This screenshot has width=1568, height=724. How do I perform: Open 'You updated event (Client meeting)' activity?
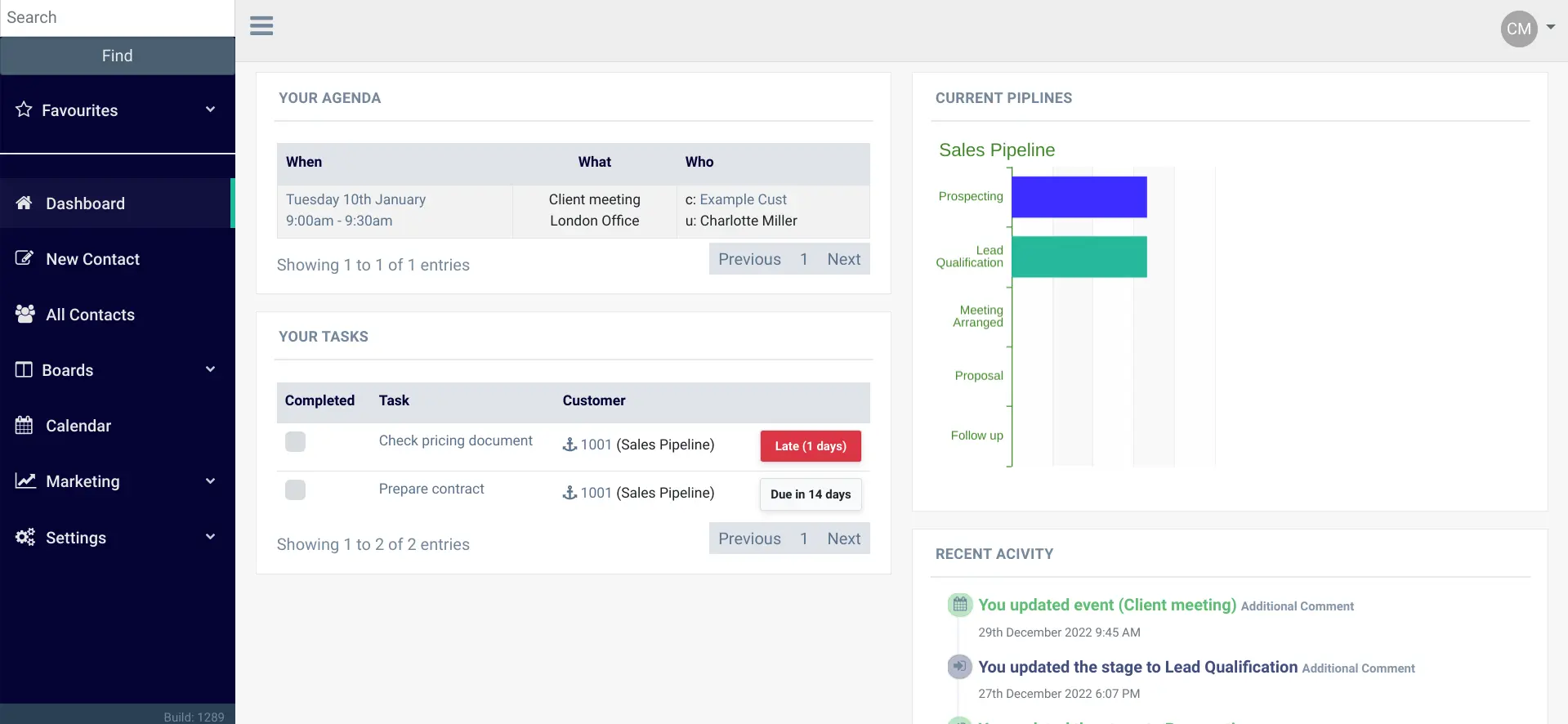pyautogui.click(x=1107, y=605)
